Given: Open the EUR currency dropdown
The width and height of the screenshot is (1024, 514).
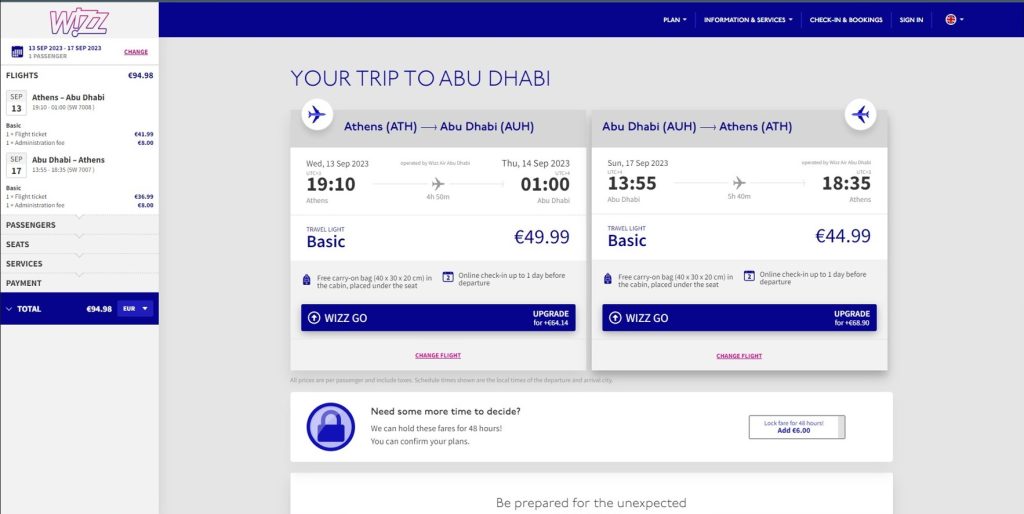Looking at the screenshot, I should (136, 308).
